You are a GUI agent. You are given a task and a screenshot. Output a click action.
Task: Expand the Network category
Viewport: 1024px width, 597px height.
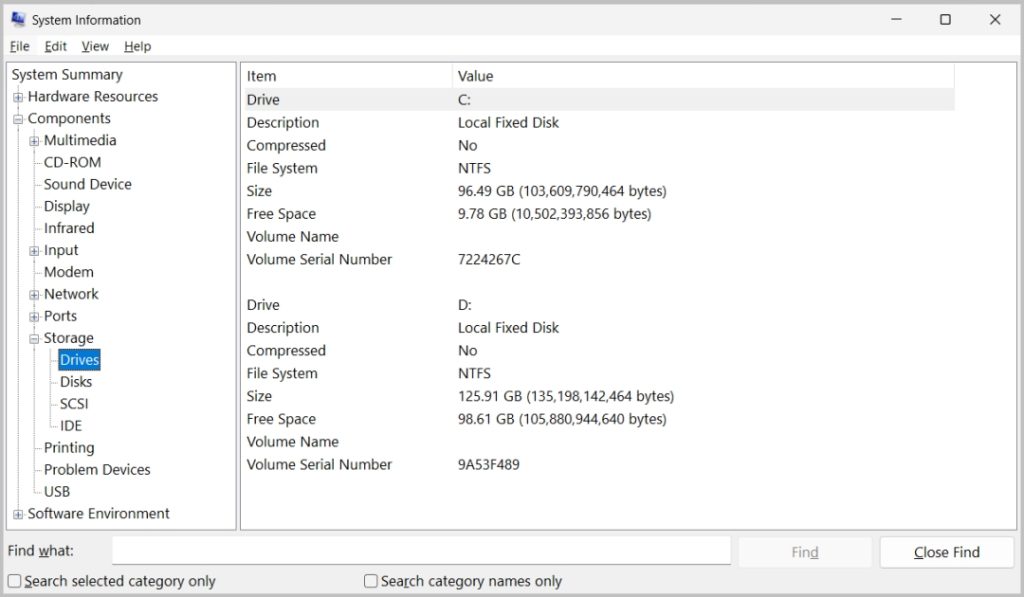click(34, 295)
